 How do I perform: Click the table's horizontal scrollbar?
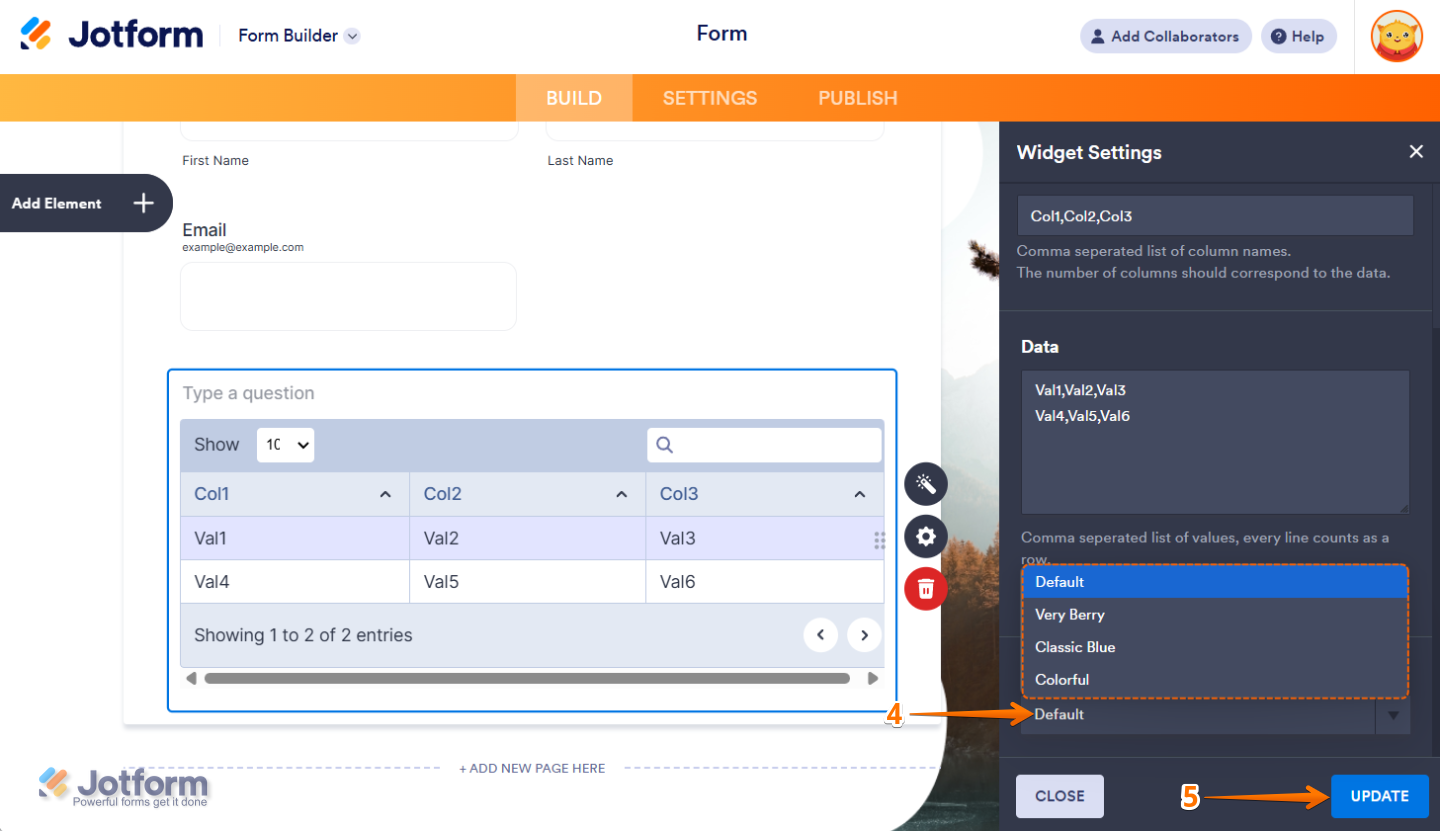click(x=530, y=677)
